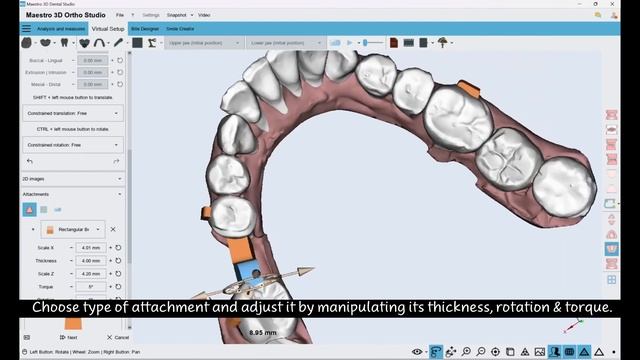Screen dimensions: 640x360
Task: Click the Next button
Action: [x=68, y=338]
